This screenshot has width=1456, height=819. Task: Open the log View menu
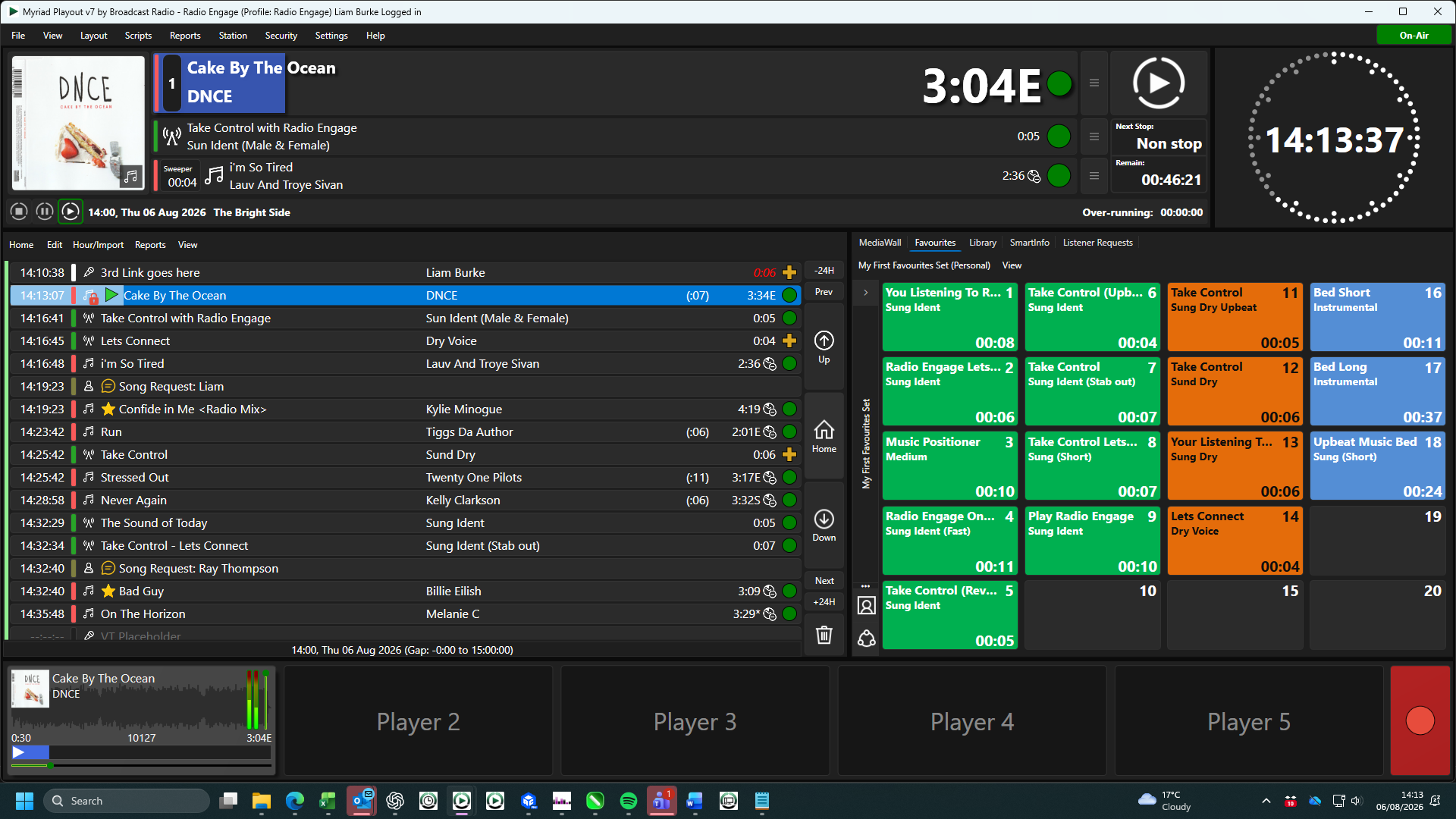pos(187,245)
